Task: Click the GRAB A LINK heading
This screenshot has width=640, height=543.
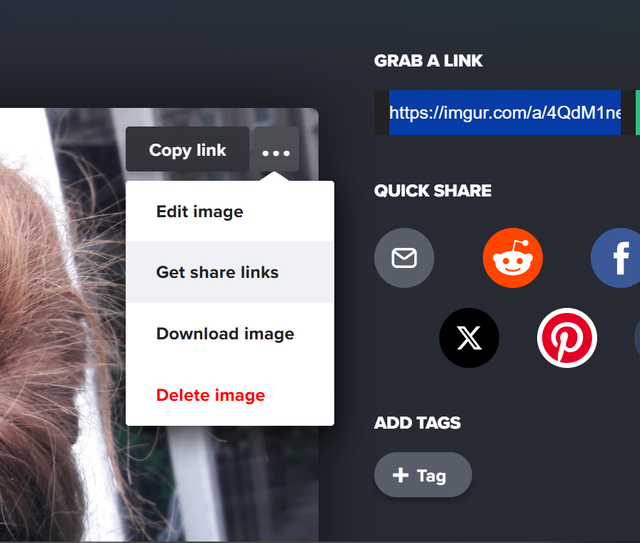Action: point(428,61)
